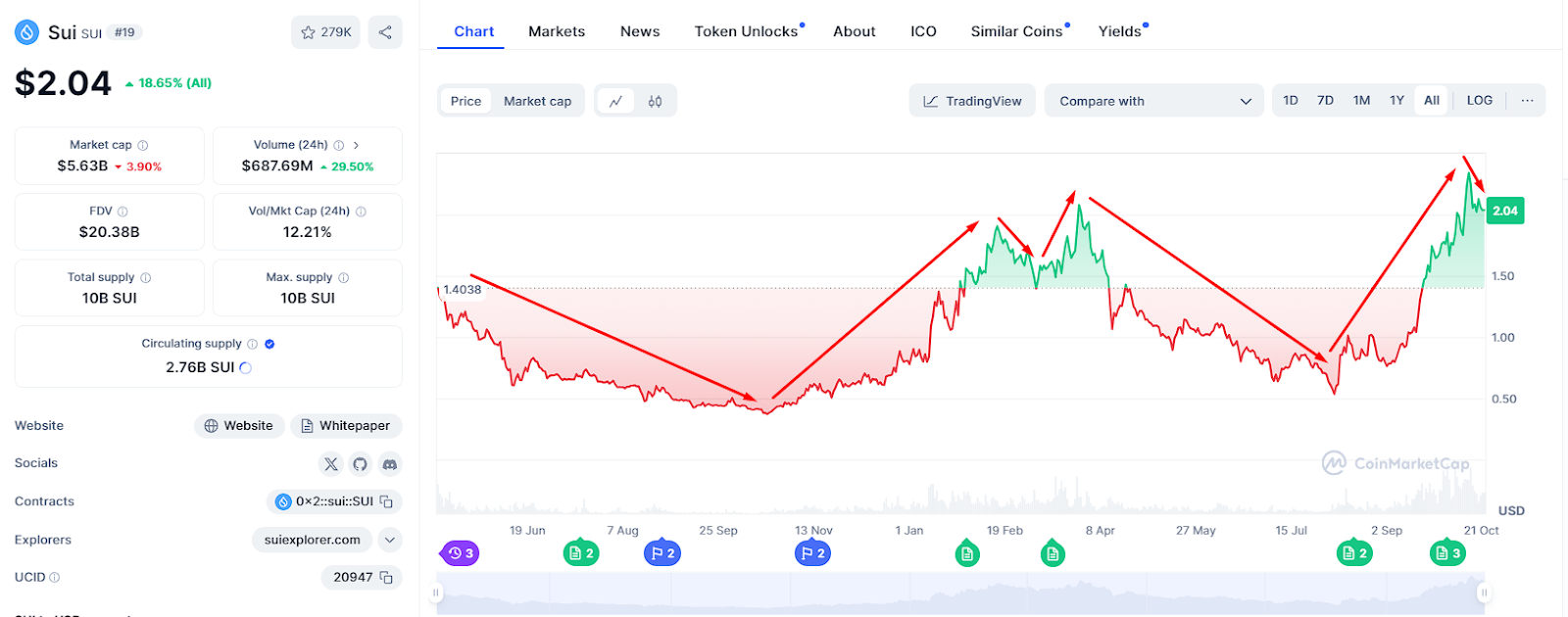Open the Similar Coins tab
This screenshot has width=1568, height=617.
[1017, 31]
